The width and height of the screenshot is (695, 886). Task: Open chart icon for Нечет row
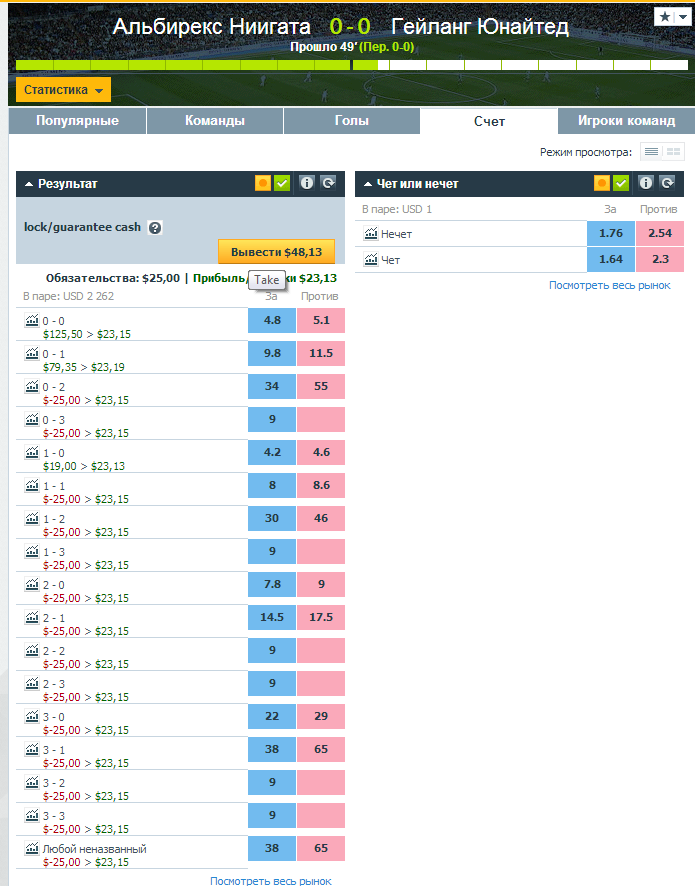click(x=371, y=233)
